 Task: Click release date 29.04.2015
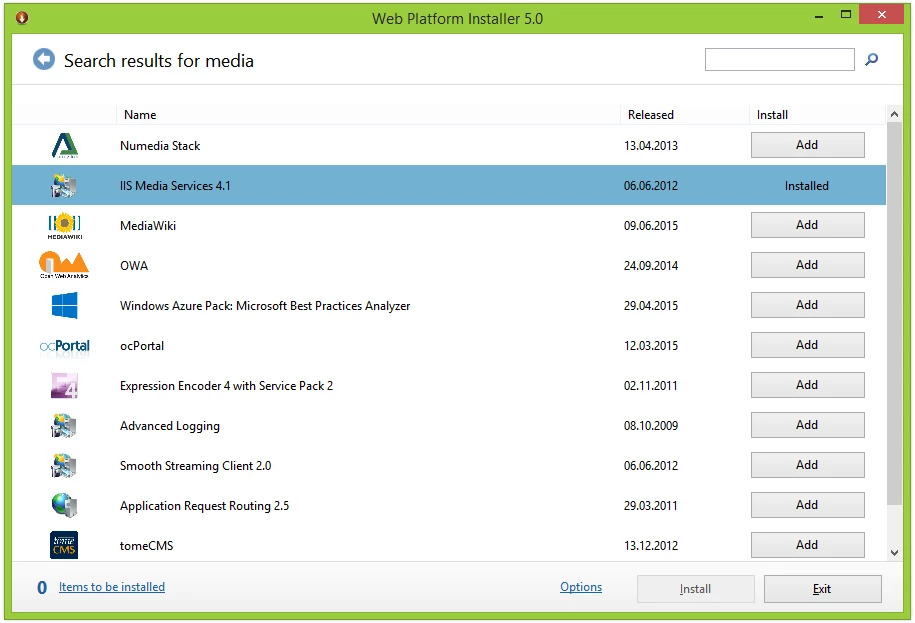(x=651, y=306)
